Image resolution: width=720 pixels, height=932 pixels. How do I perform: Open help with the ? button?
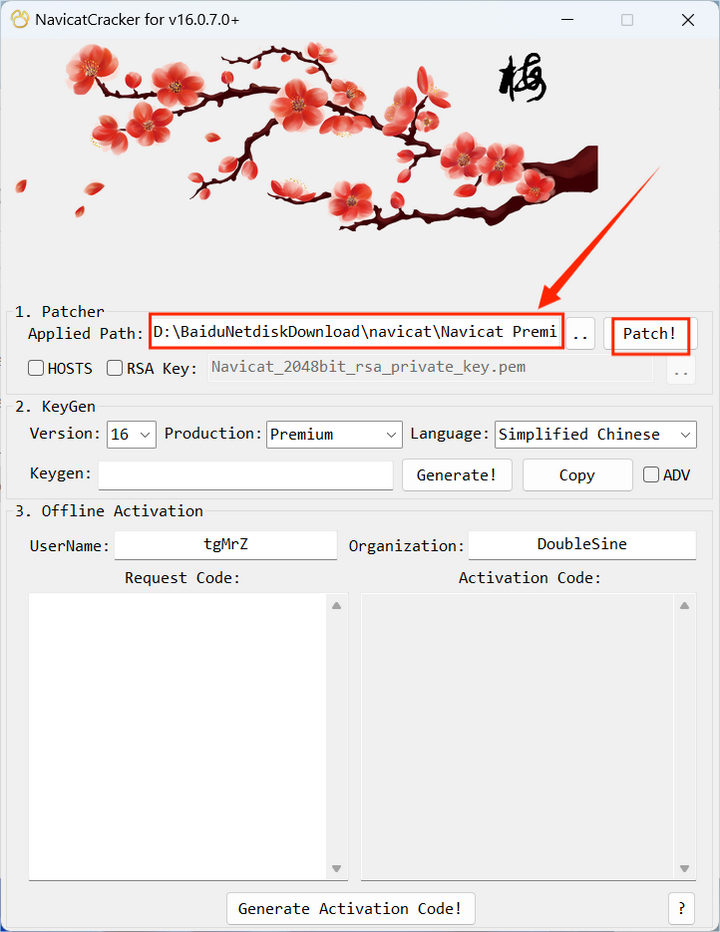681,908
